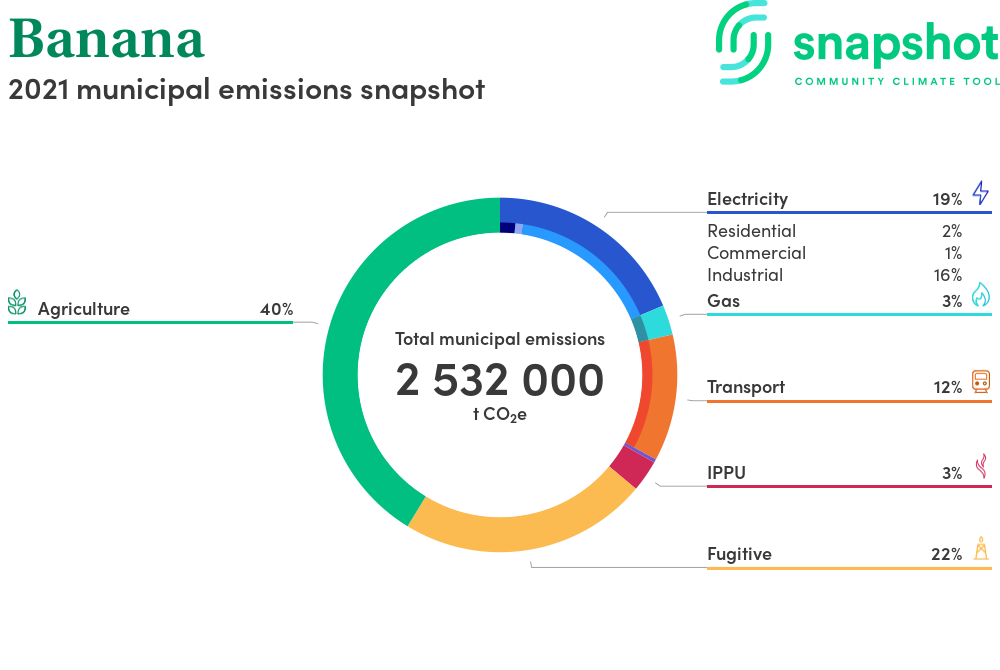Click the Residential 2% value
Image resolution: width=1000 pixels, height=670 pixels.
tap(952, 231)
